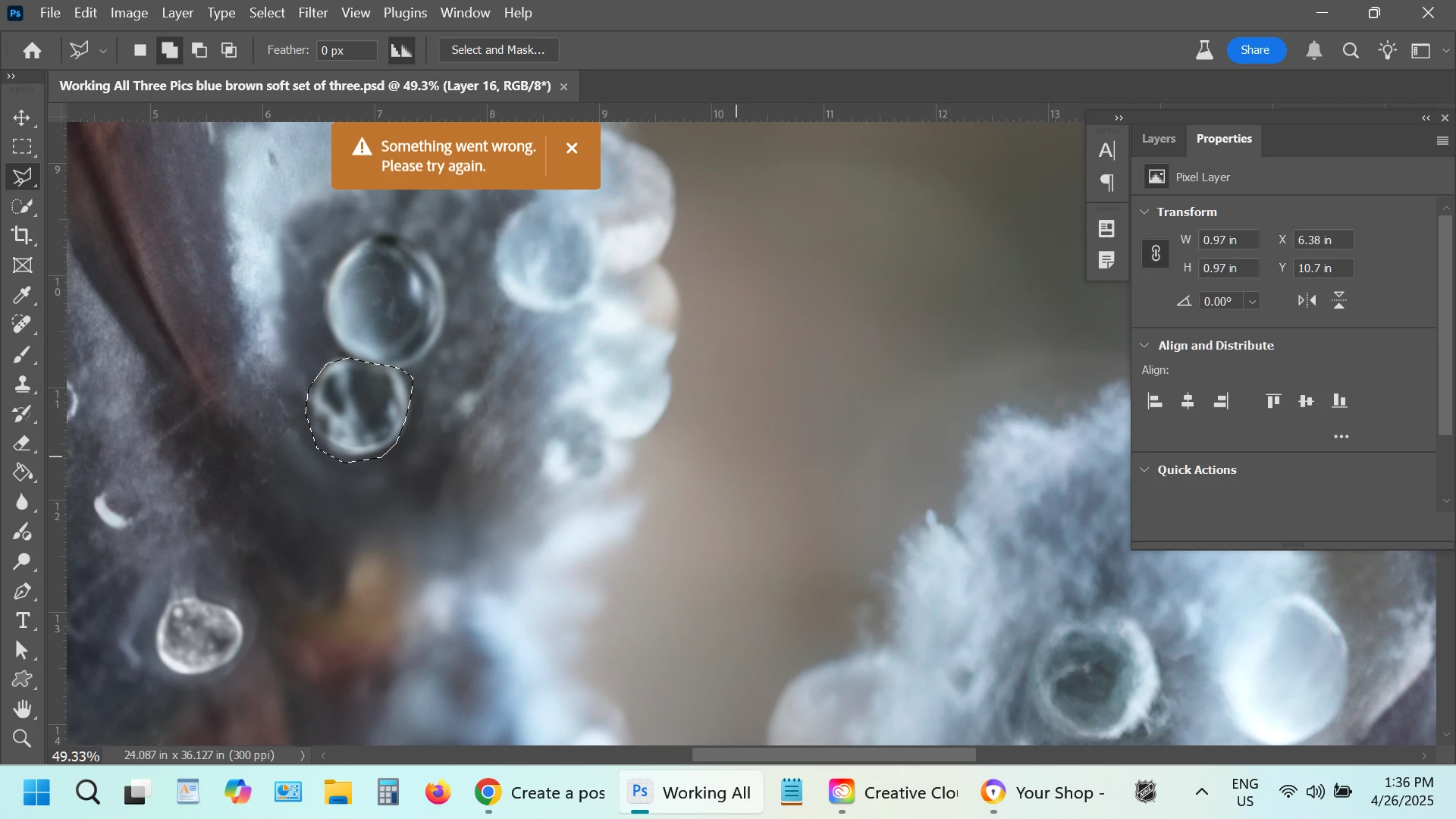Select the Hand tool
This screenshot has height=819, width=1456.
(22, 709)
